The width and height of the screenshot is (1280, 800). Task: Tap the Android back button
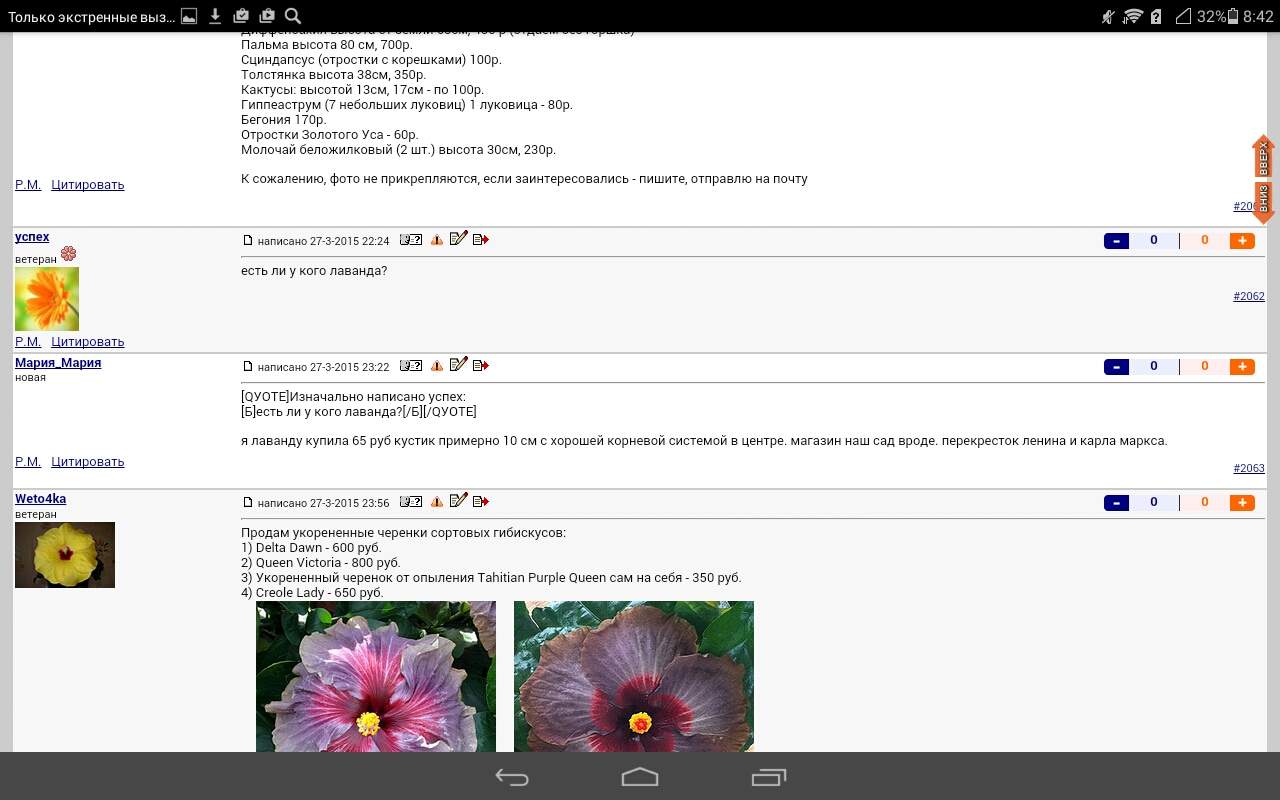point(512,777)
